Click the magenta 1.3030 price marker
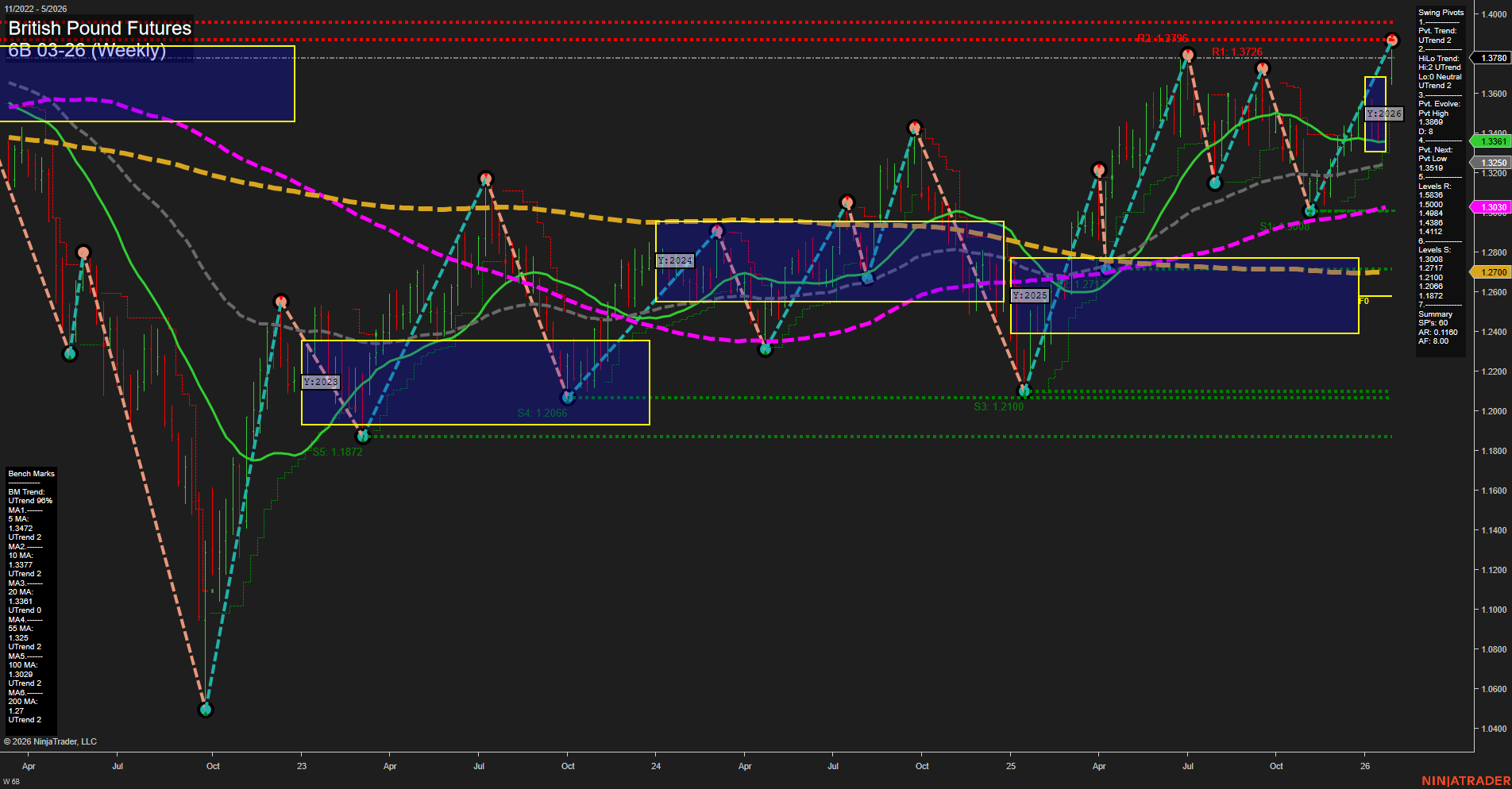Screen dimensions: 1512x789 pos(1493,206)
